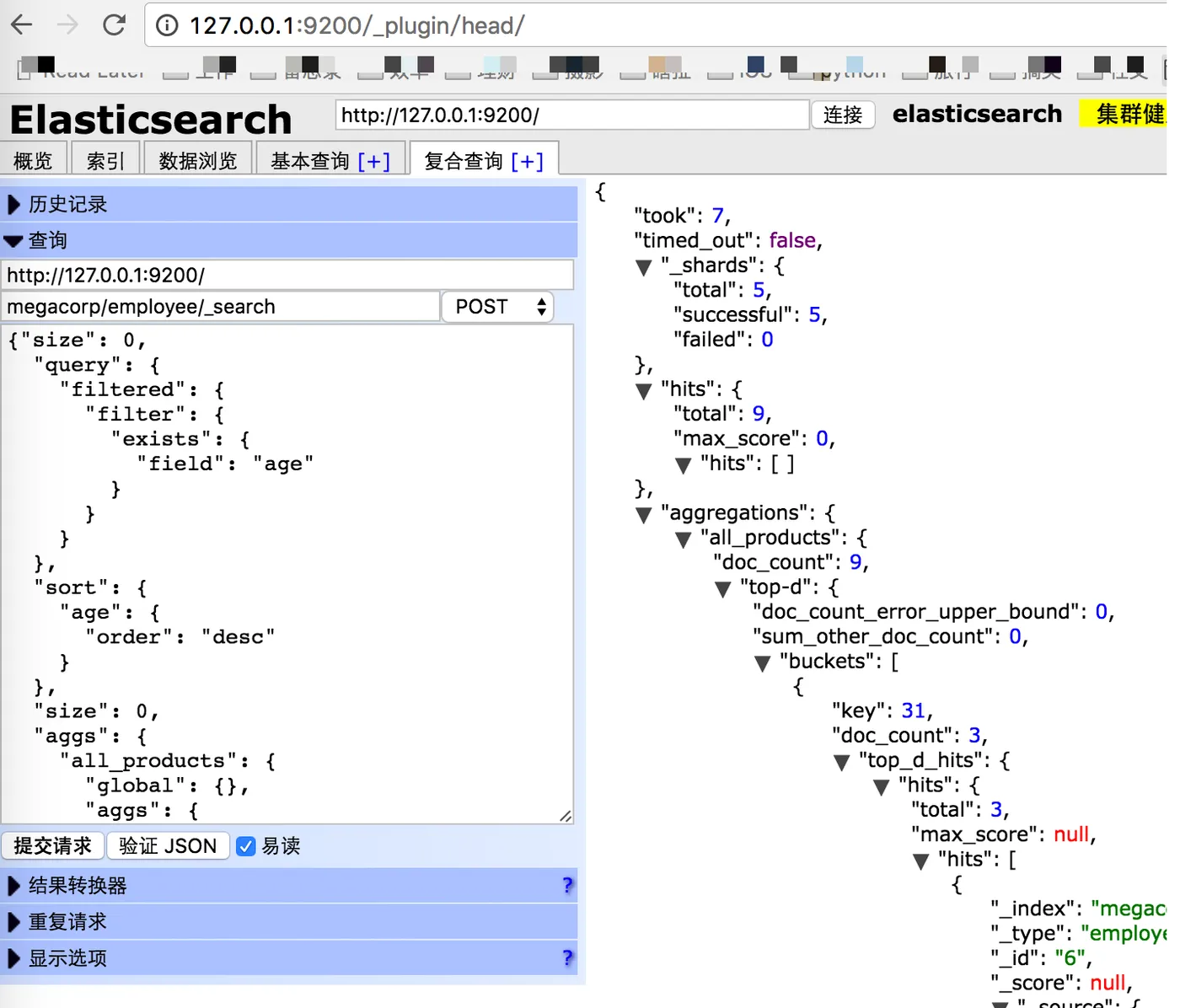This screenshot has width=1180, height=1008.
Task: Collapse the "top_d_hits" JSON node
Action: (x=842, y=763)
